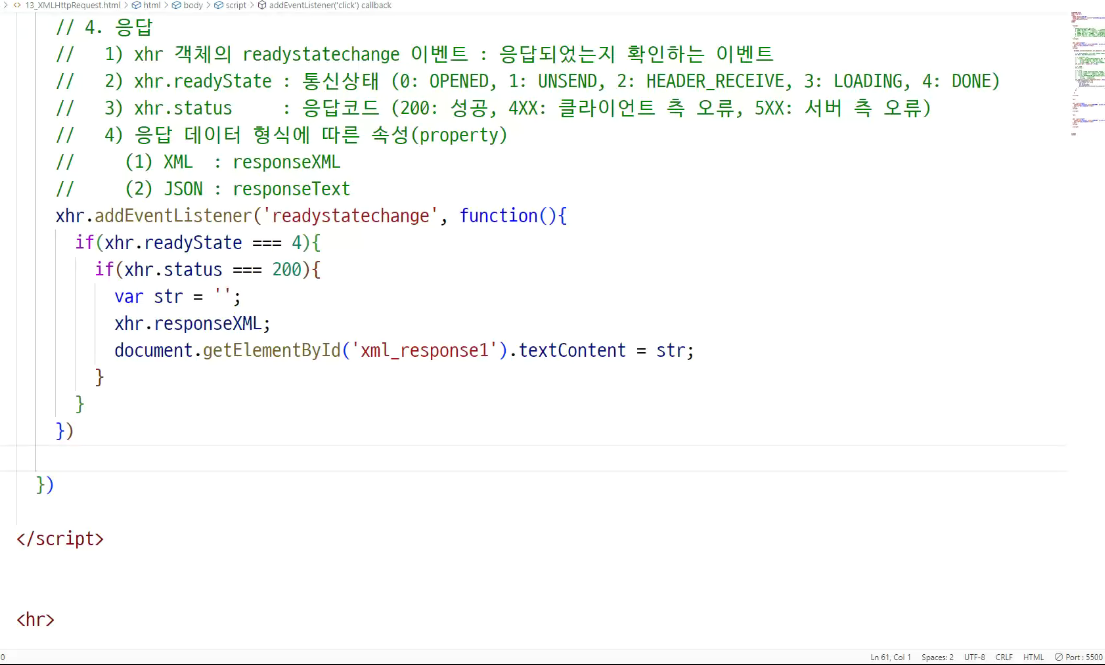The height and width of the screenshot is (665, 1105).
Task: Click the closing </script> tag
Action: pyautogui.click(x=60, y=539)
